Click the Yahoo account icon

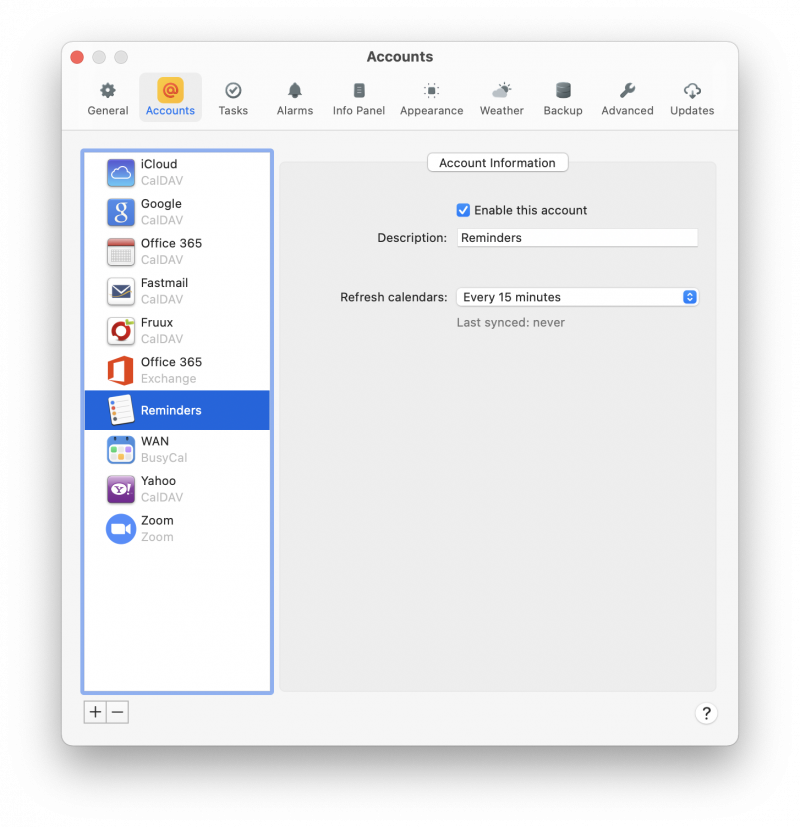click(x=121, y=489)
